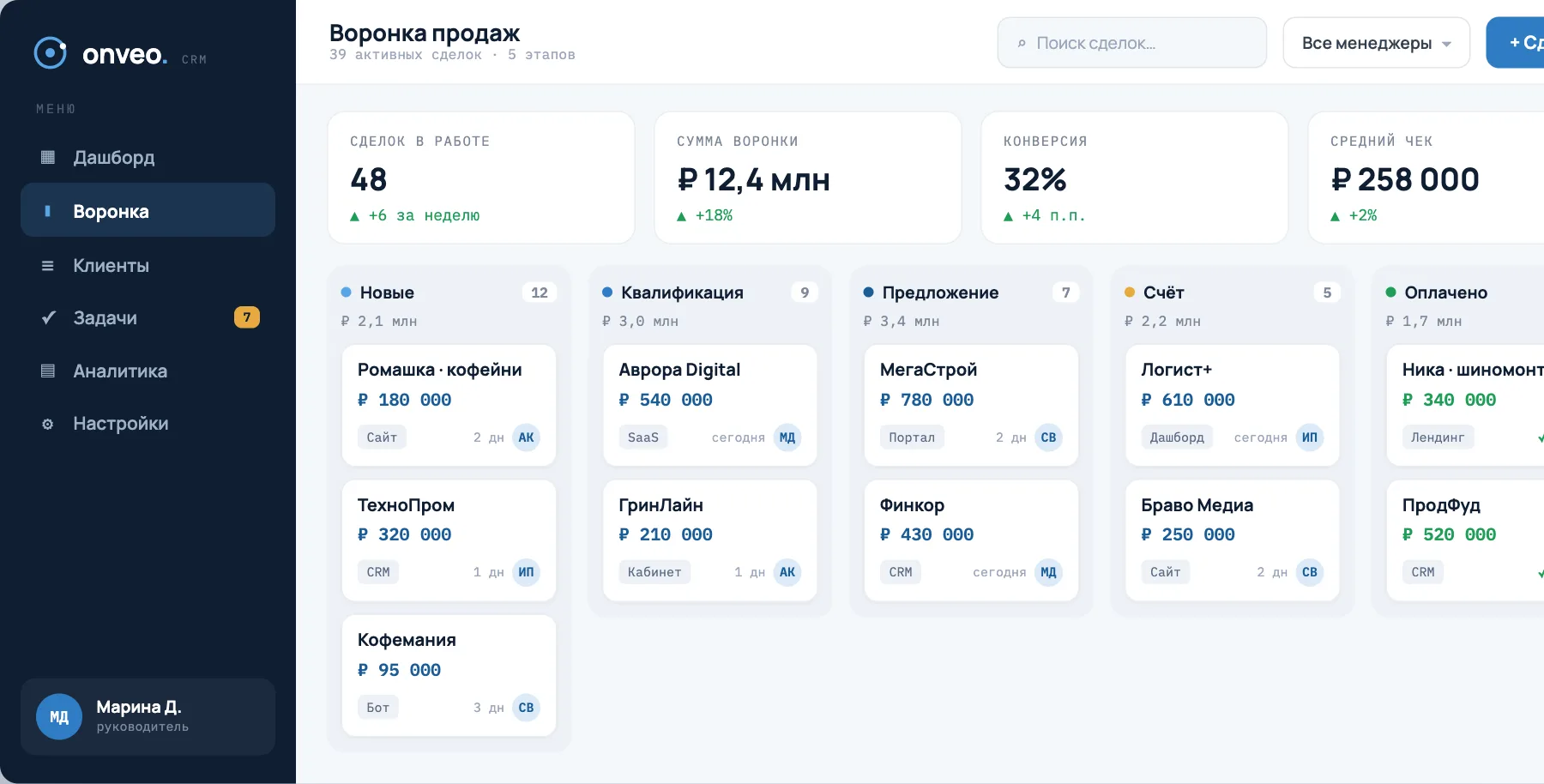This screenshot has width=1544, height=784.
Task: Click the Предложение count badge 7
Action: pos(1065,292)
